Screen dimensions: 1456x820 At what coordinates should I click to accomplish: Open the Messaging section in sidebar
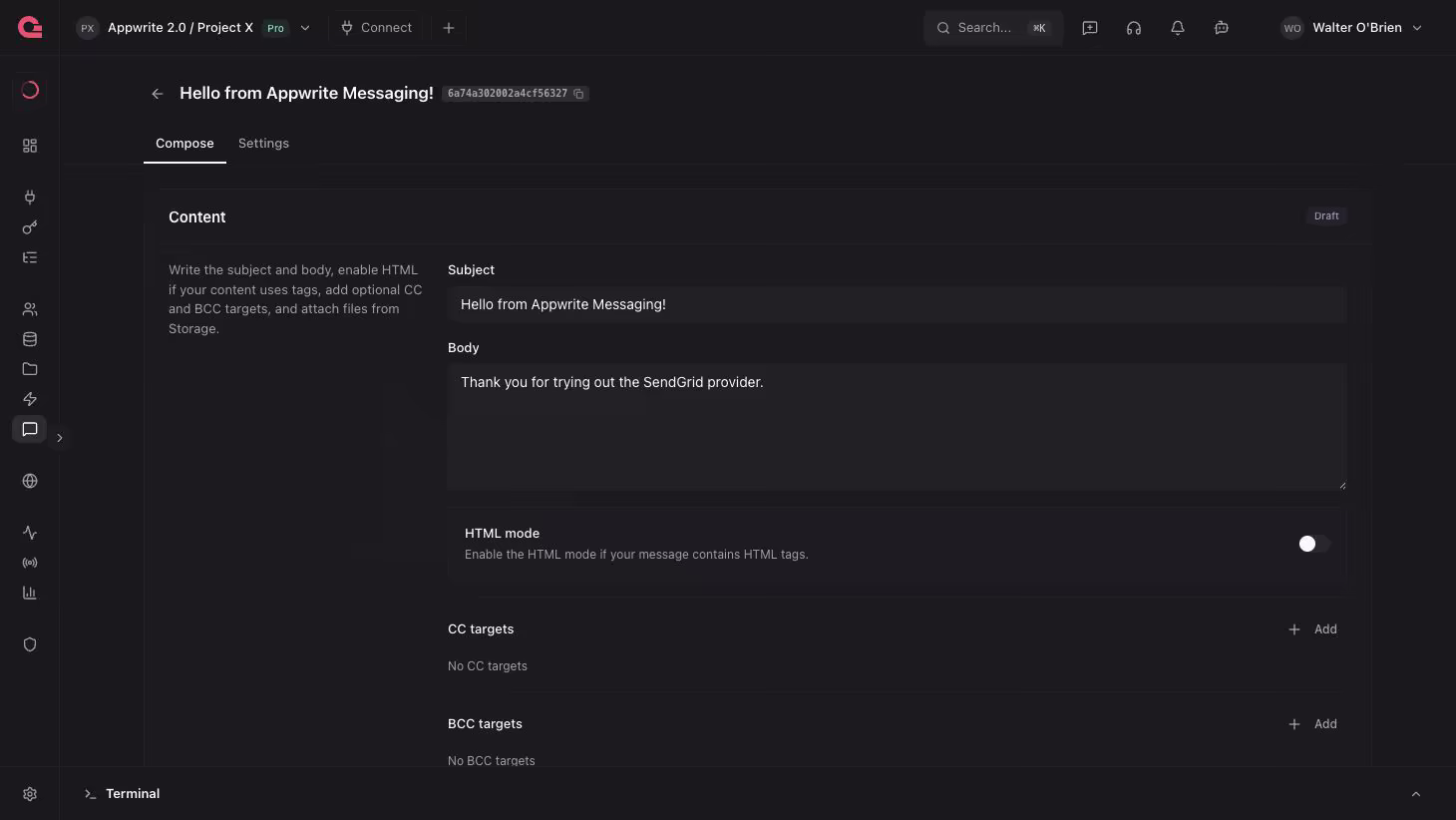[30, 429]
